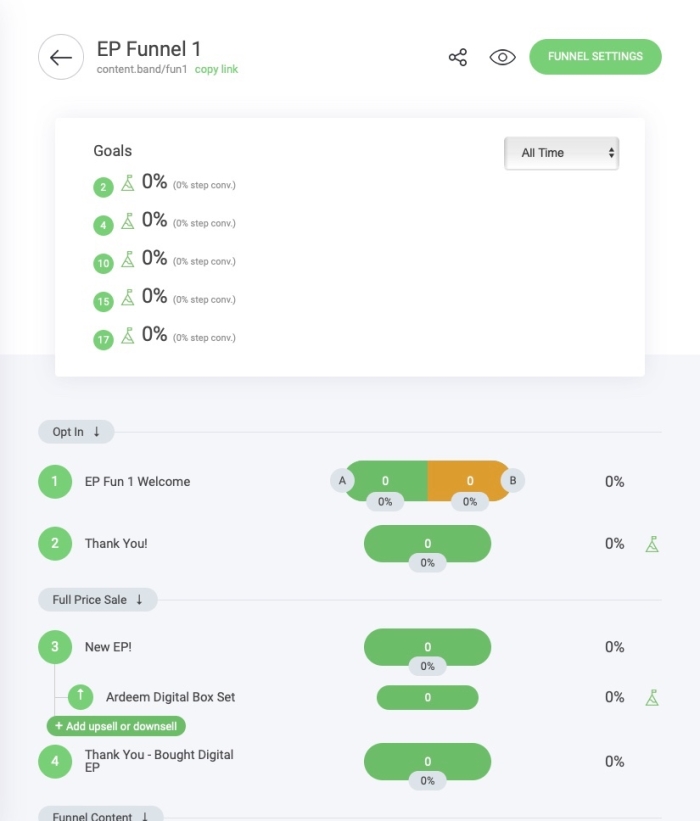This screenshot has width=700, height=821.
Task: Click Add upsell or downsell button
Action: coord(116,726)
